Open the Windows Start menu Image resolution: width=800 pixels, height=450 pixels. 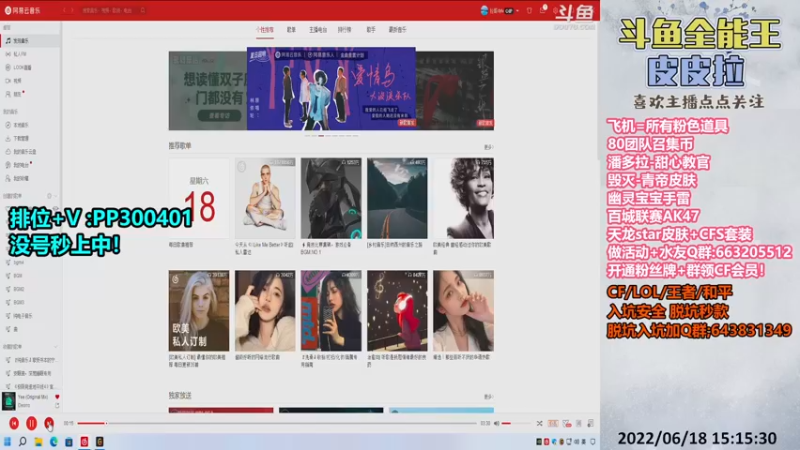click(x=7, y=441)
